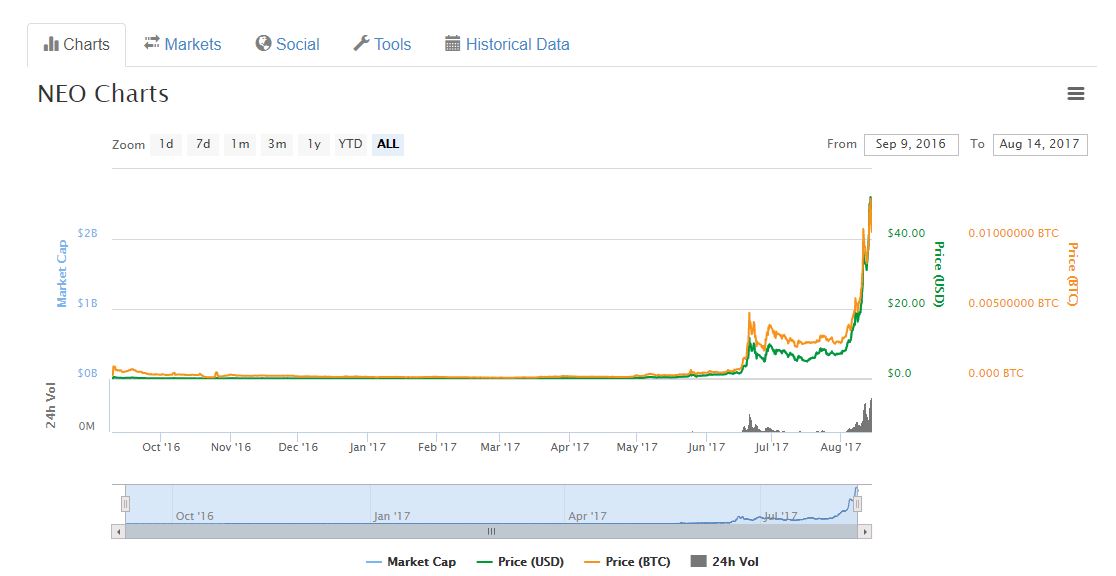Set zoom range to YTD
The image size is (1116, 576).
pos(350,144)
